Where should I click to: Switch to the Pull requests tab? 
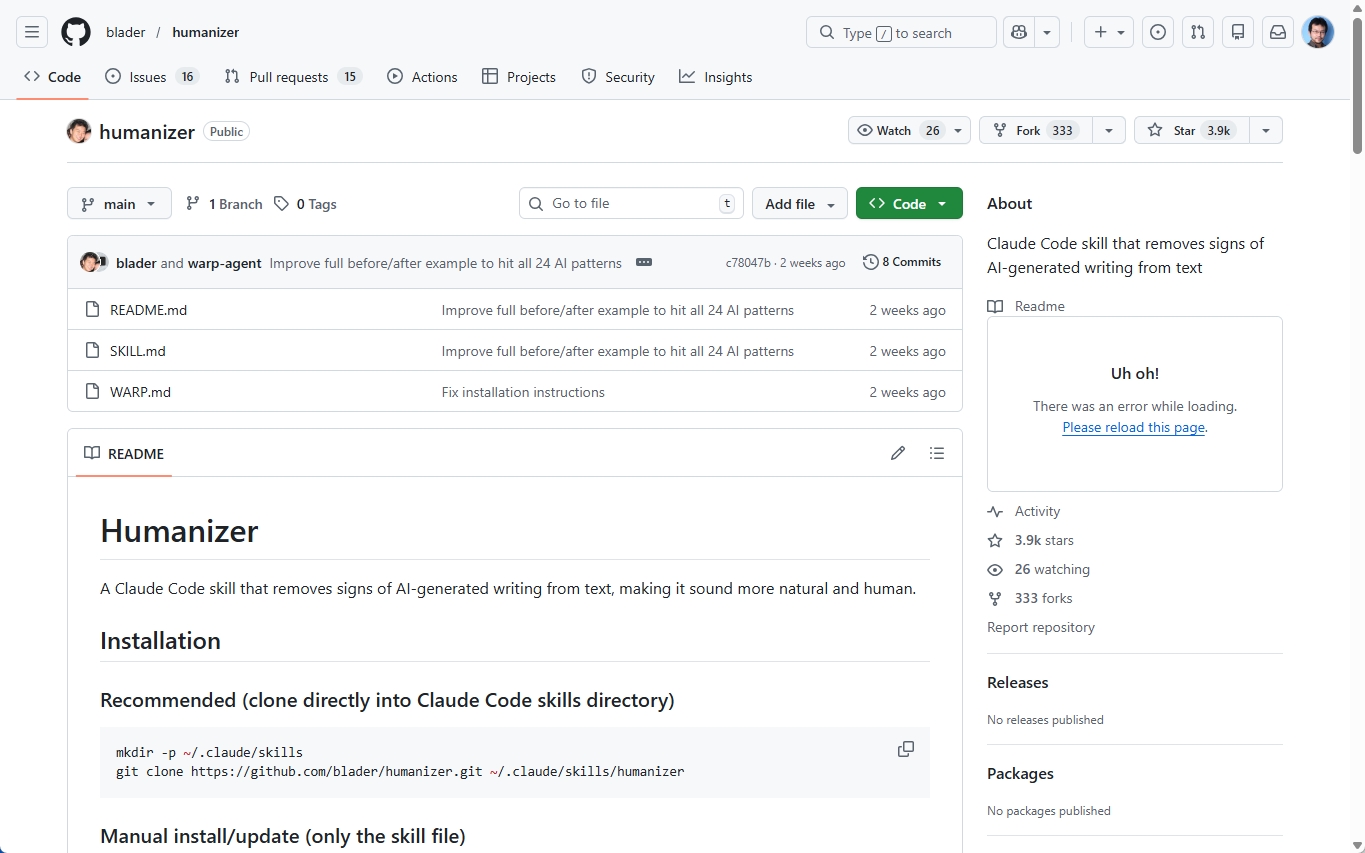288,77
